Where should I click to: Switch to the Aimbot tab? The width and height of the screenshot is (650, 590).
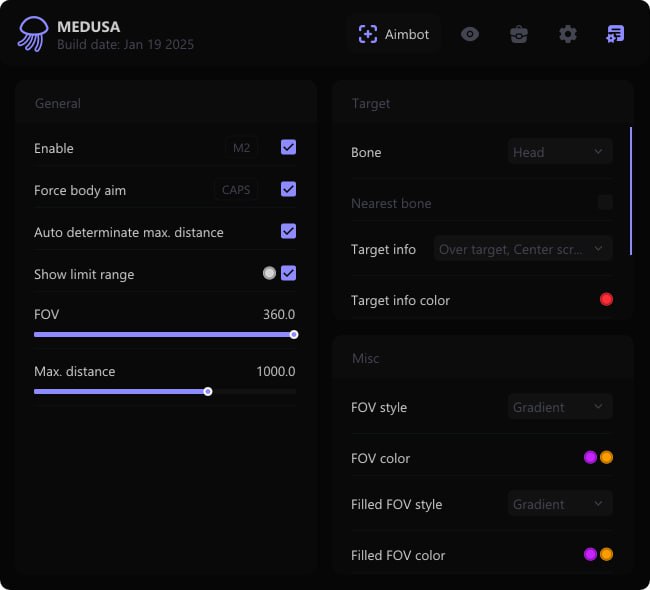(394, 34)
